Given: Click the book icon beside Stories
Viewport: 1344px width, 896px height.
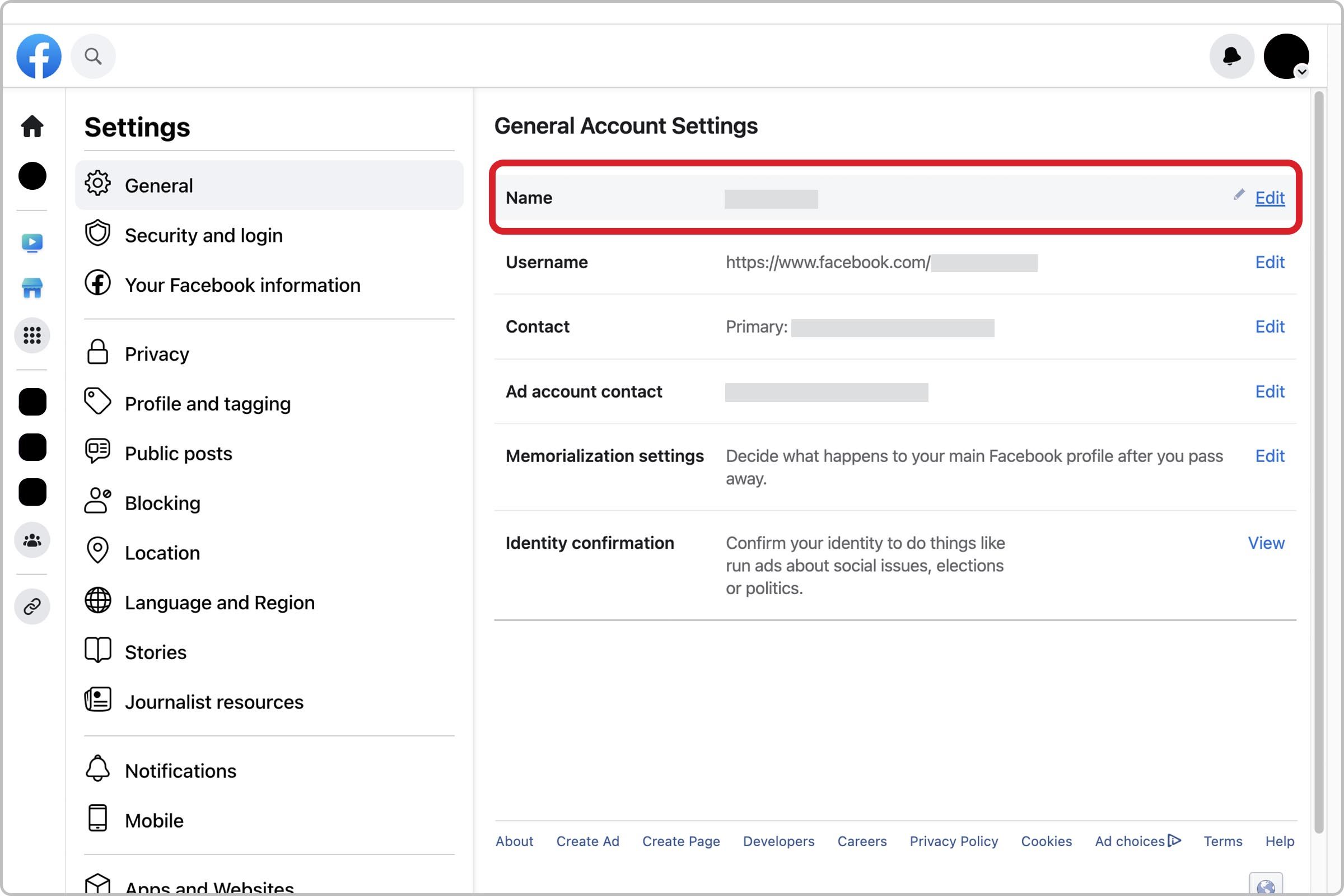Looking at the screenshot, I should click(x=97, y=650).
